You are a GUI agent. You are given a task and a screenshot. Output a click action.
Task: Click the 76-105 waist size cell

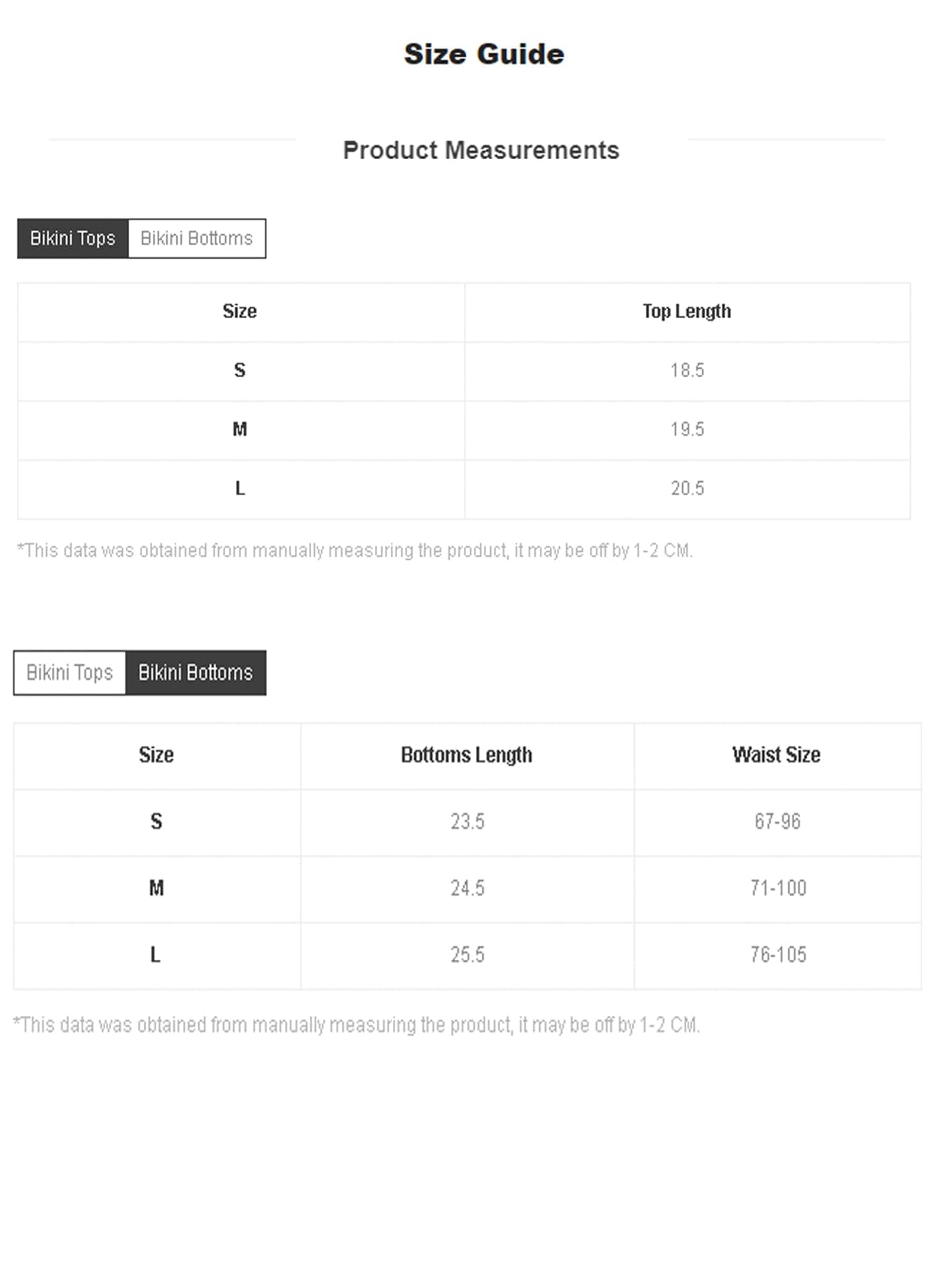pyautogui.click(x=778, y=955)
